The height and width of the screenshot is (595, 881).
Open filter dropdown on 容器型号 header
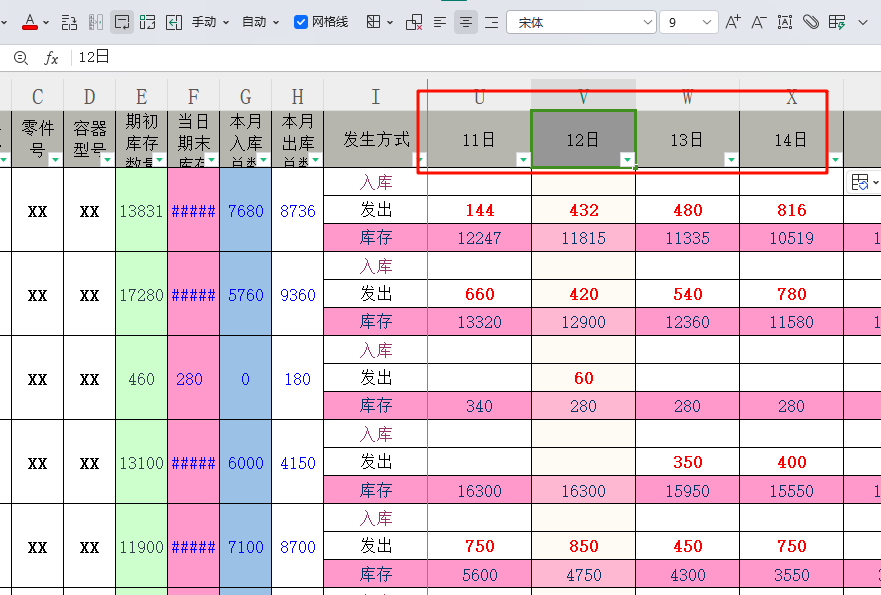pyautogui.click(x=107, y=160)
